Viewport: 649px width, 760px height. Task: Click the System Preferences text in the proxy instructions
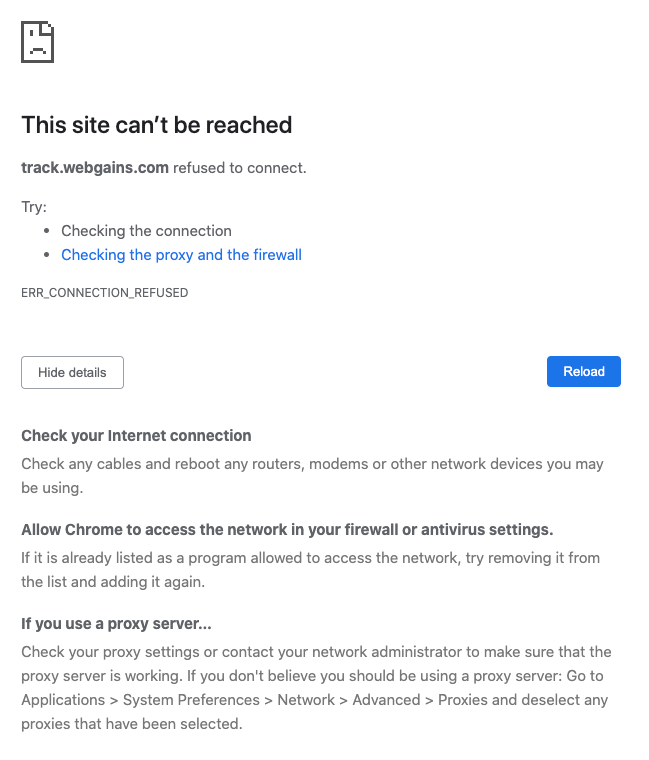coord(191,699)
